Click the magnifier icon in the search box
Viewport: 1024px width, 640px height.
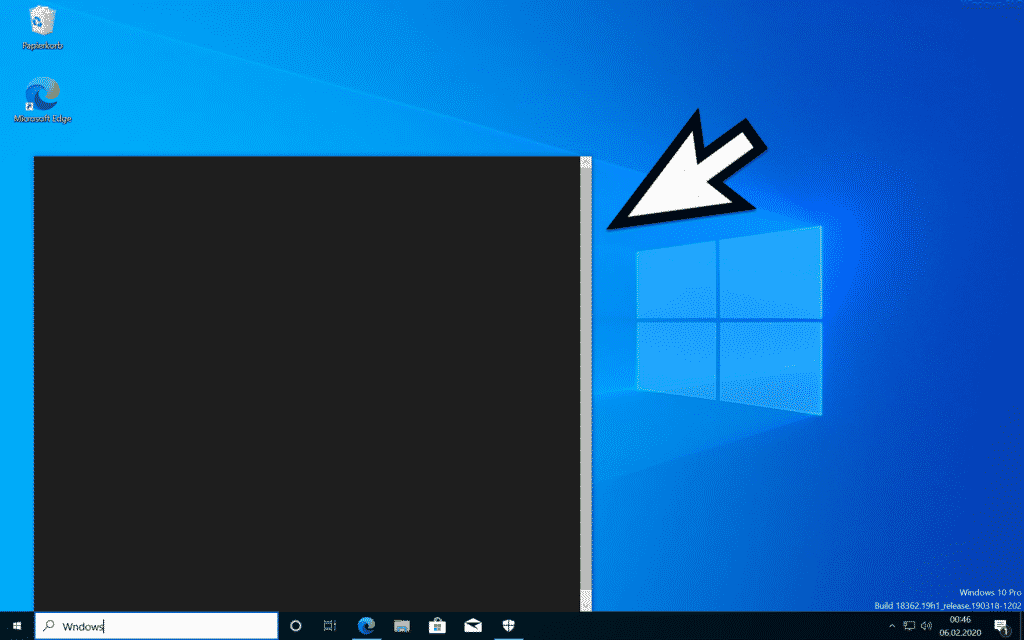[x=48, y=626]
